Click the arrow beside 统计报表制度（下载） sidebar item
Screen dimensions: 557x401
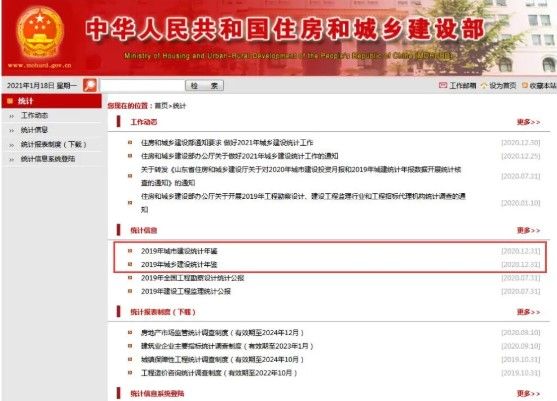pos(12,145)
